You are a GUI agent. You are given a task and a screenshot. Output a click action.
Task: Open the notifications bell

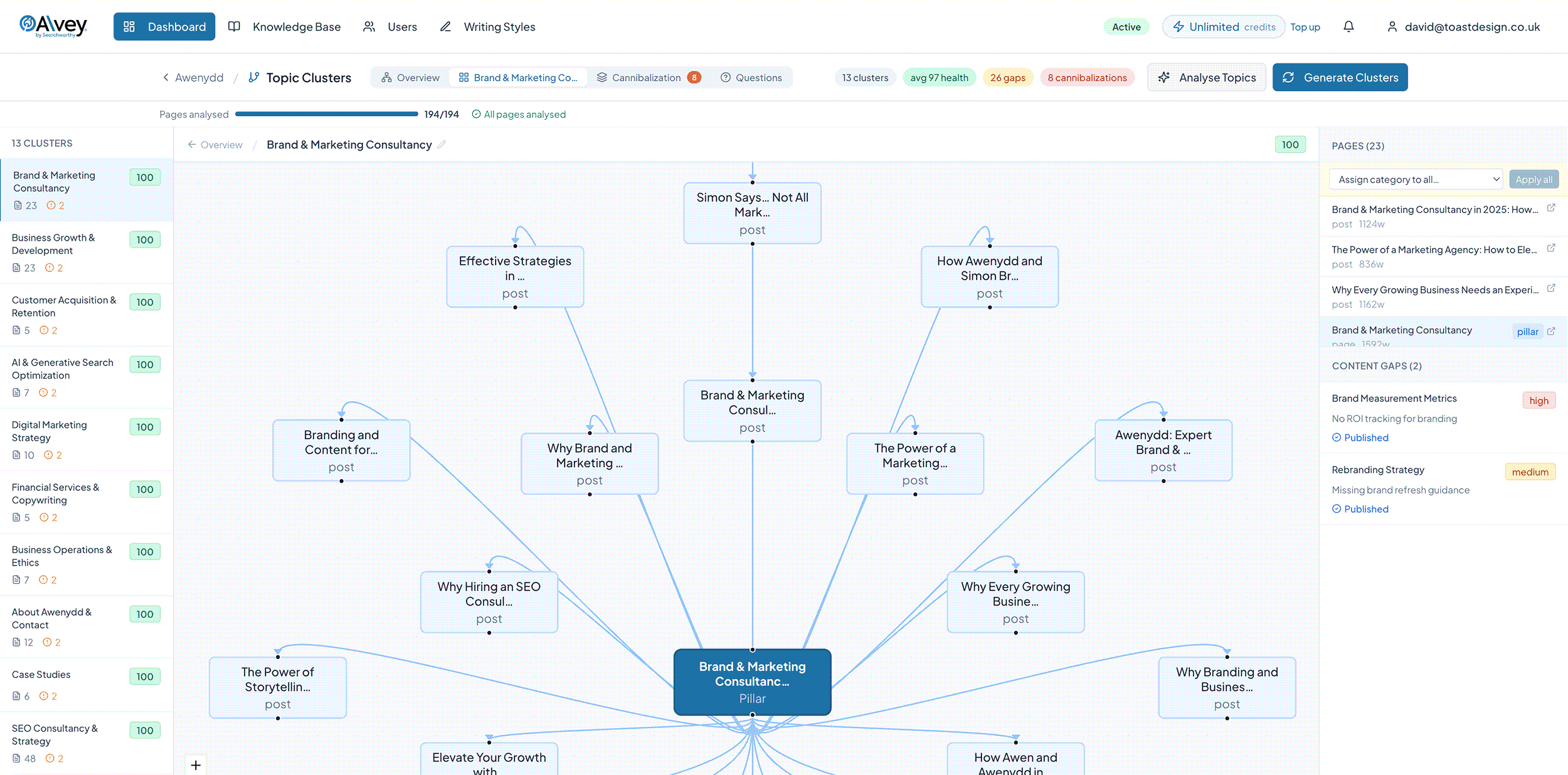pos(1348,26)
